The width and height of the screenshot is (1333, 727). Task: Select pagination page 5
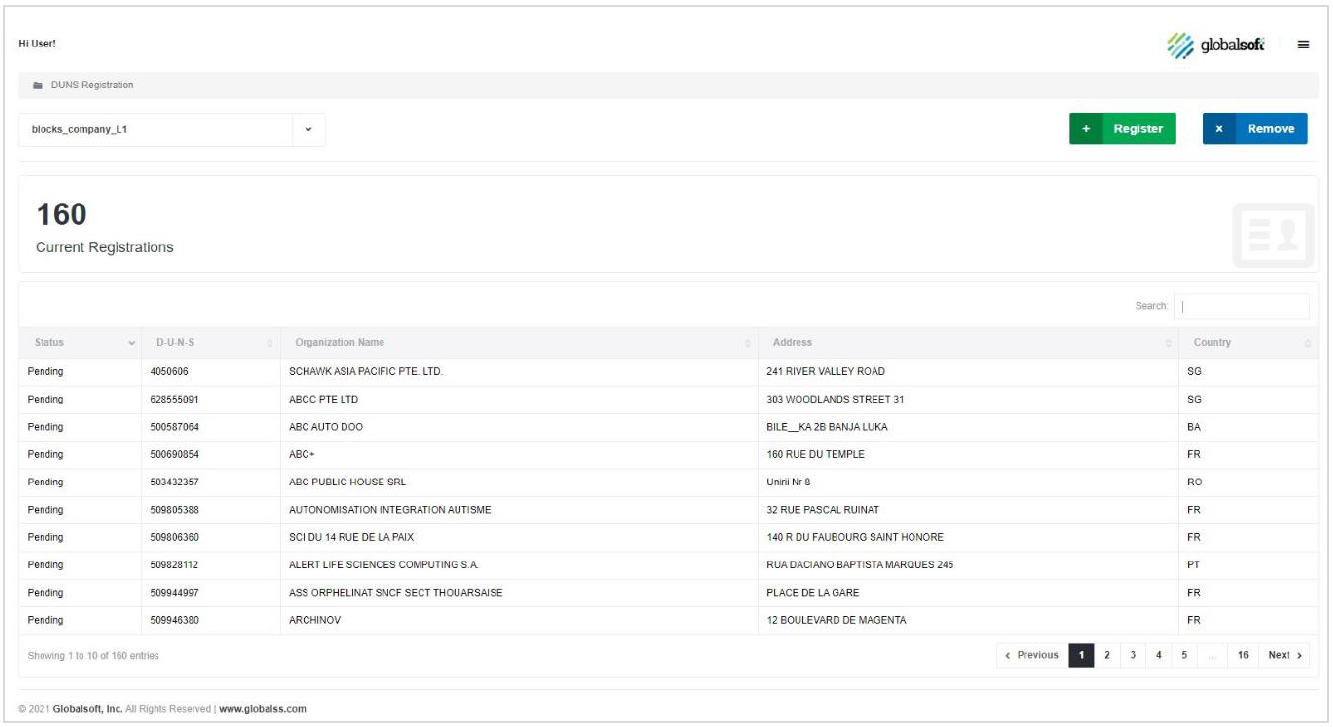tap(1184, 656)
